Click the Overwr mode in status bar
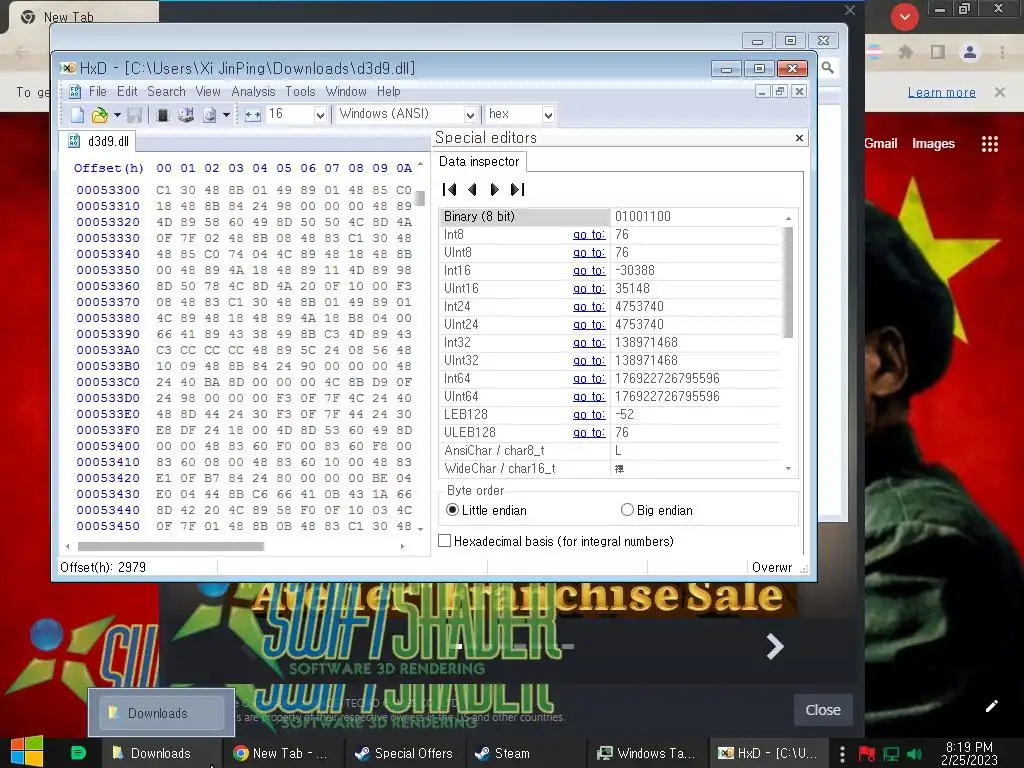 tap(771, 568)
